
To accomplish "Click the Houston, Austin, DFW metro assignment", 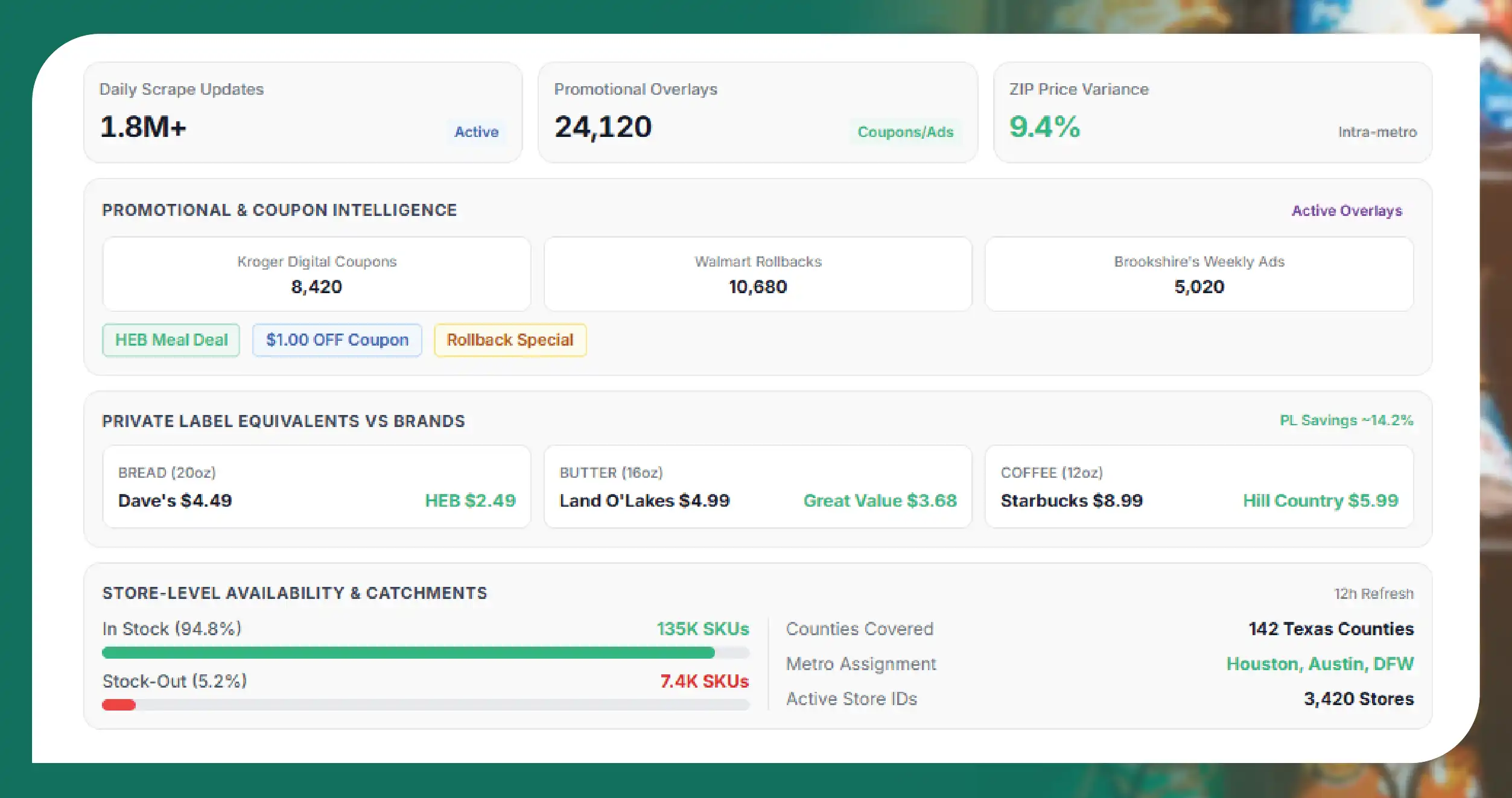I will (x=1320, y=664).
